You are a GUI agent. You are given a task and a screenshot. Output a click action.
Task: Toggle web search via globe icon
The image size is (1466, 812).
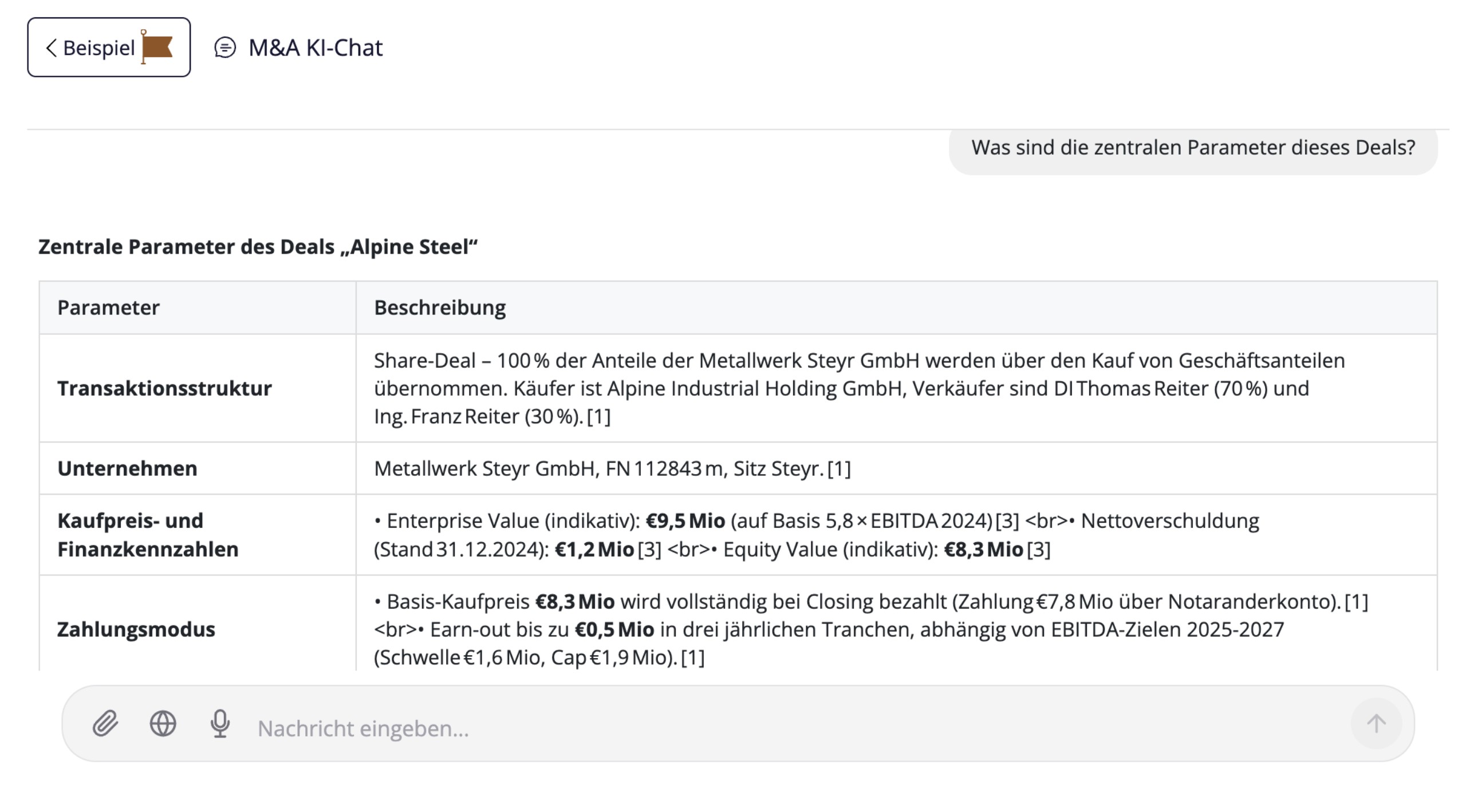coord(163,724)
